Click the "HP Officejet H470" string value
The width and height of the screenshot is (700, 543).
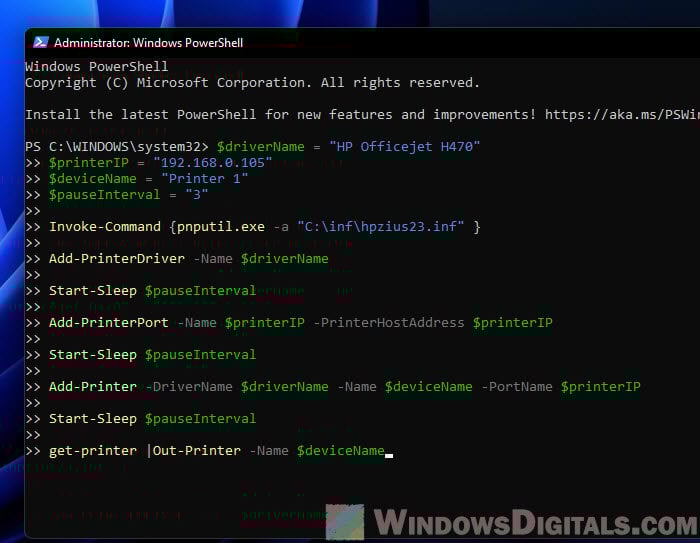(x=404, y=147)
